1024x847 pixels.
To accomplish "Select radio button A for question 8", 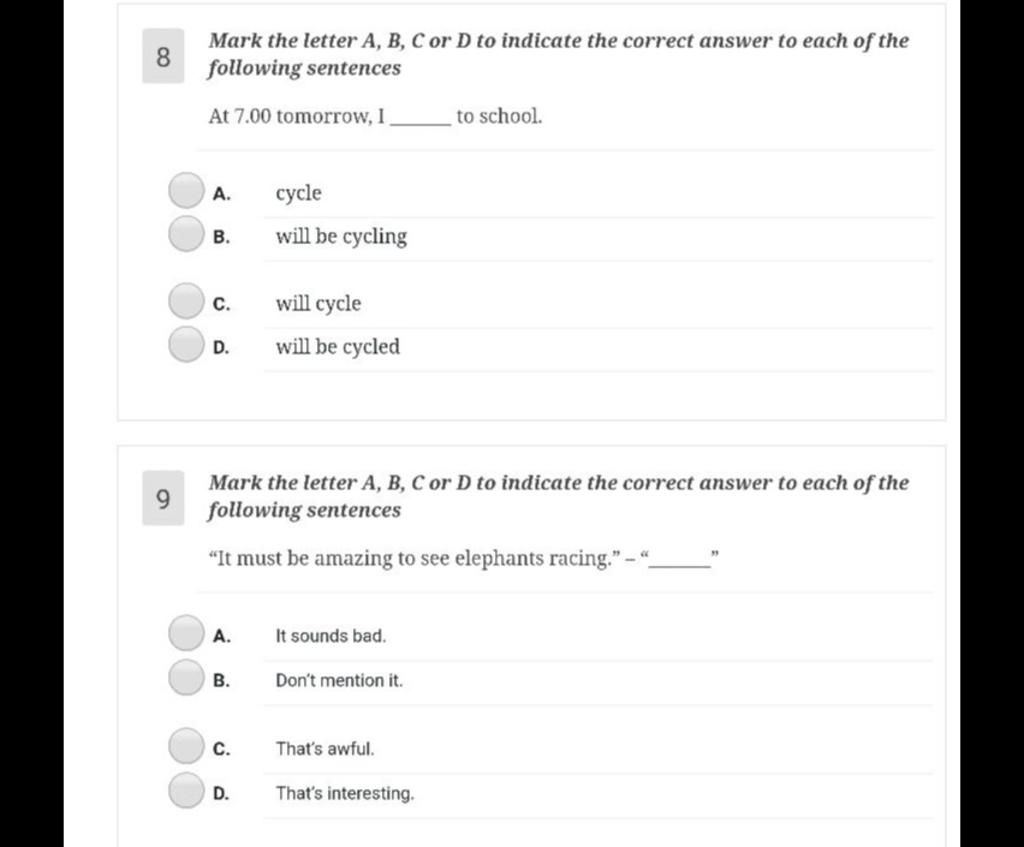I will [186, 191].
